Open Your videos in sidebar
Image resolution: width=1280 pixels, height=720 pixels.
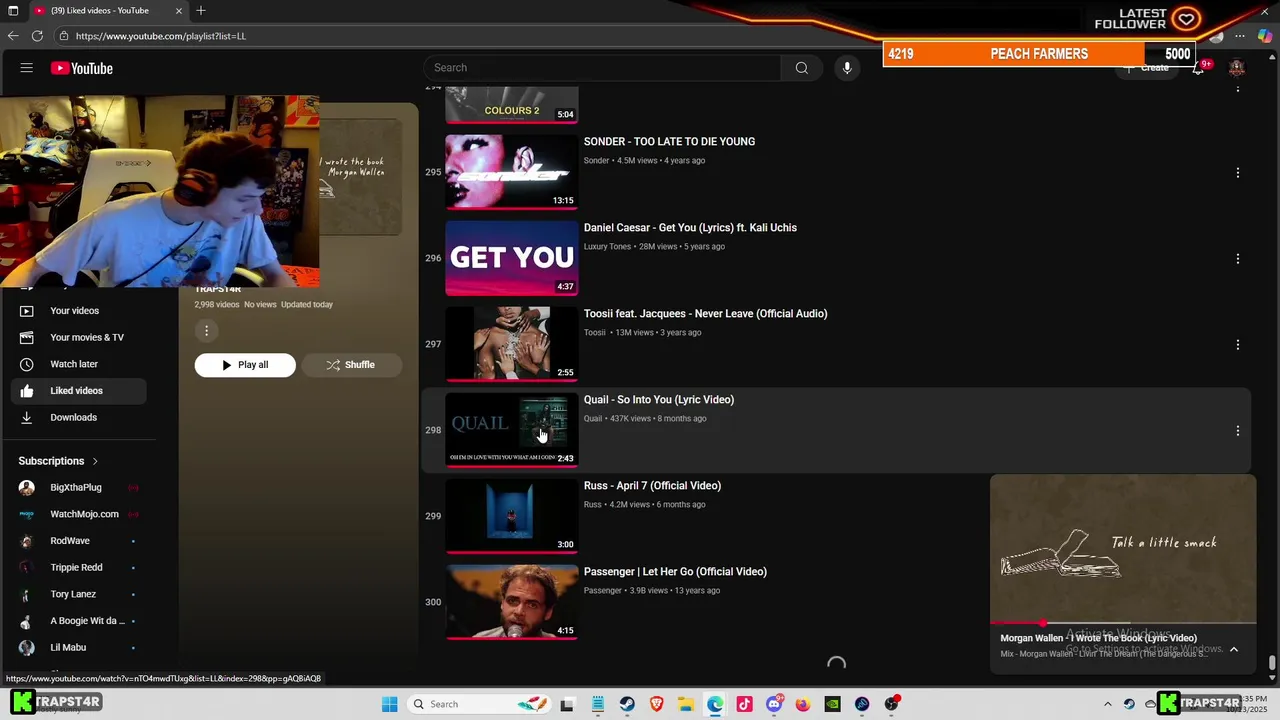coord(79,311)
